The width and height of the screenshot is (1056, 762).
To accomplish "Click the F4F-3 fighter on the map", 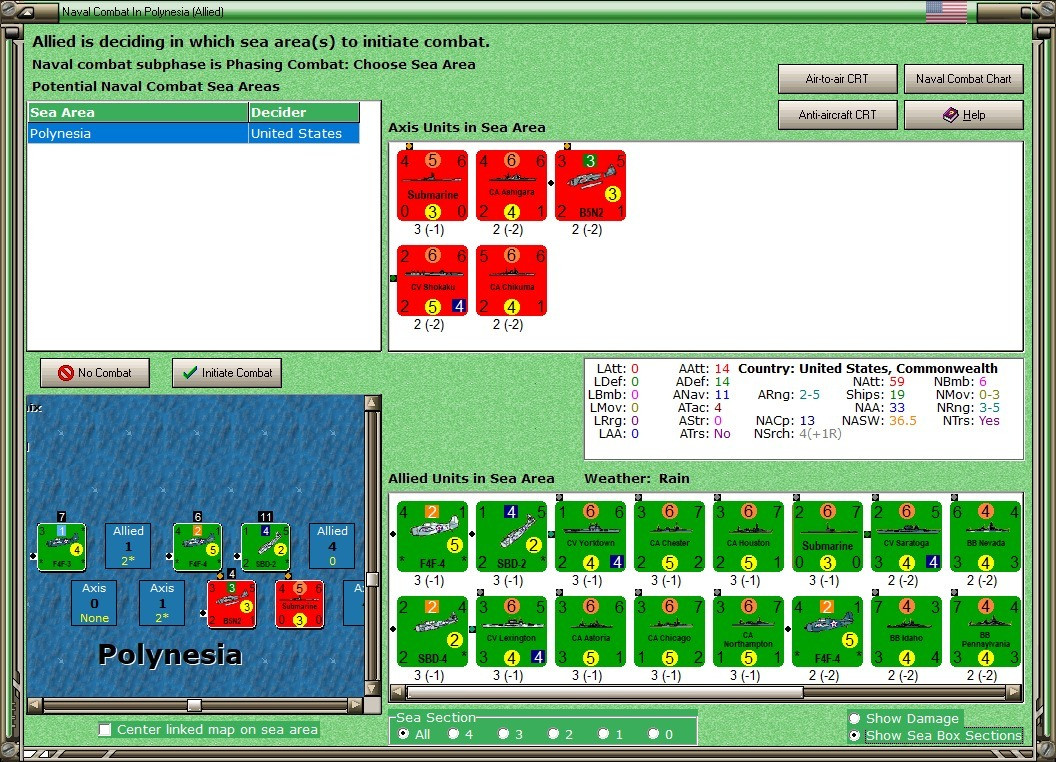I will pyautogui.click(x=61, y=547).
